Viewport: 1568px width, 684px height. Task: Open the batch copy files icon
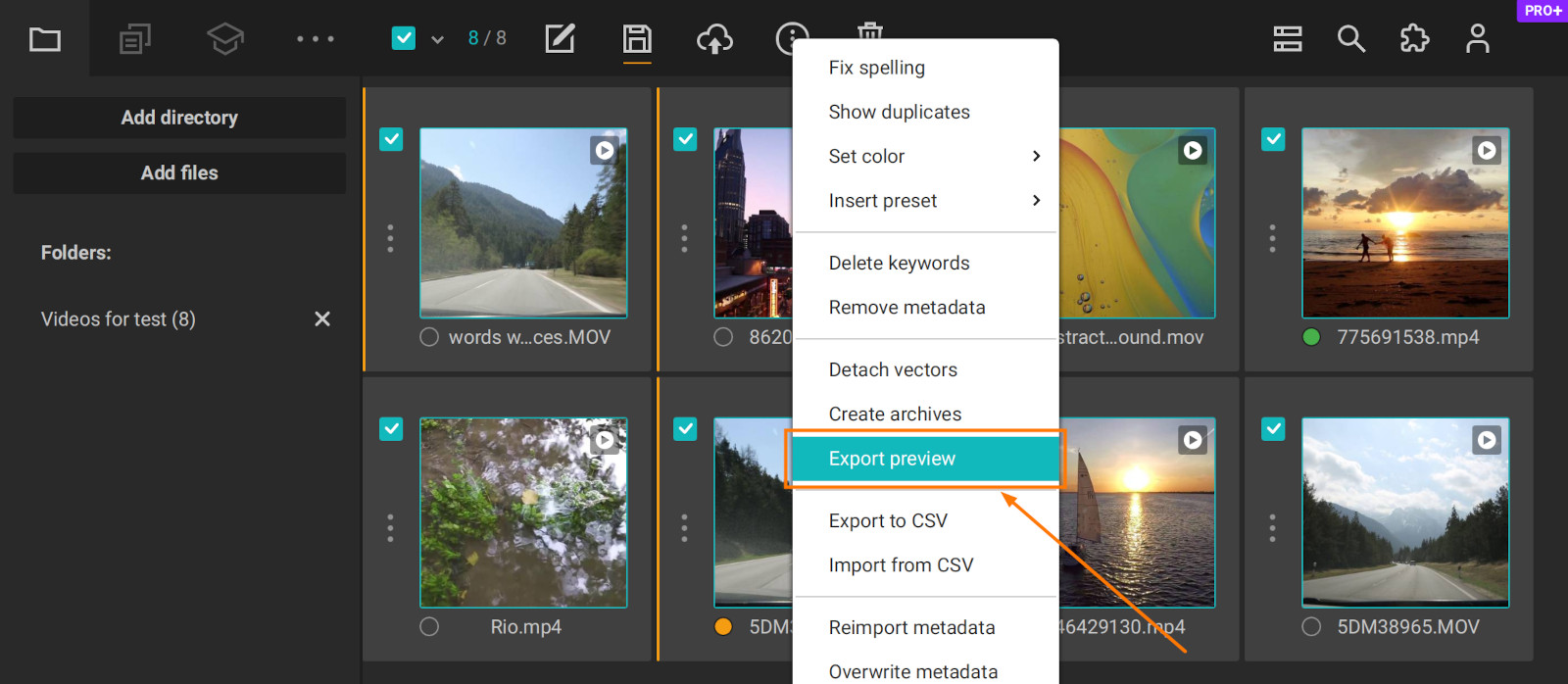click(x=135, y=39)
